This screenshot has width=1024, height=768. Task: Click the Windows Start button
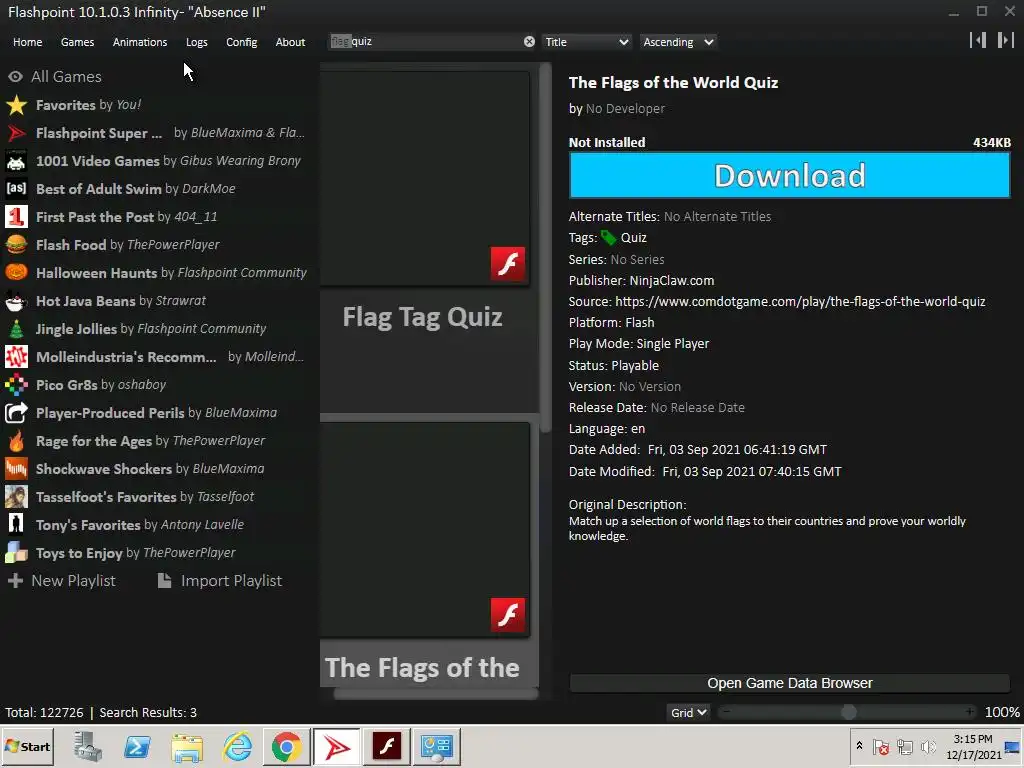tap(27, 746)
